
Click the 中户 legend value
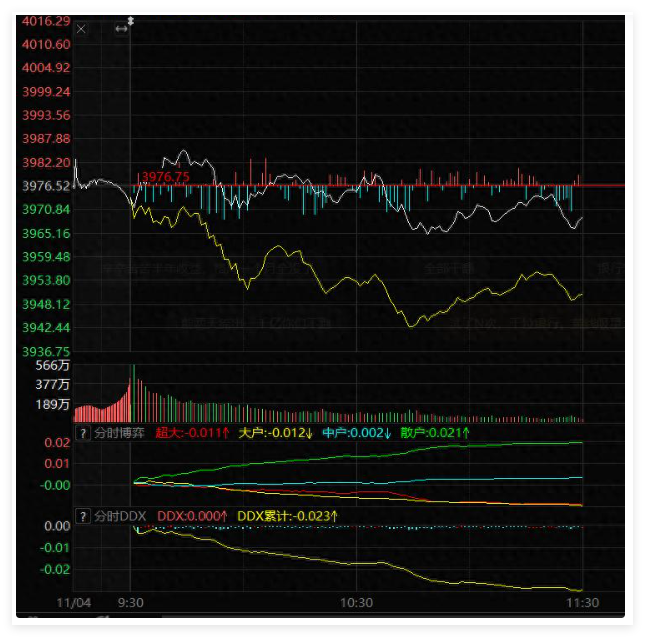357,433
